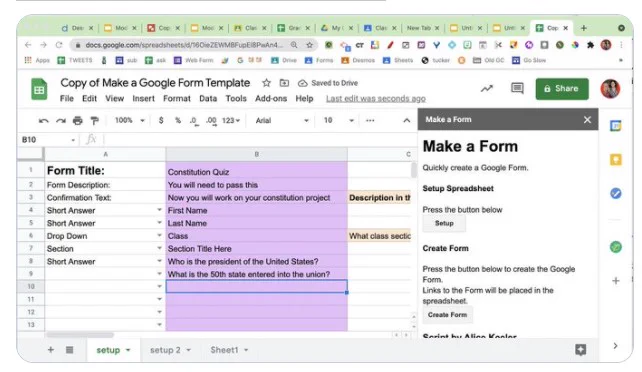Open dropdown in Section row 7
The height and width of the screenshot is (372, 642).
coord(159,248)
